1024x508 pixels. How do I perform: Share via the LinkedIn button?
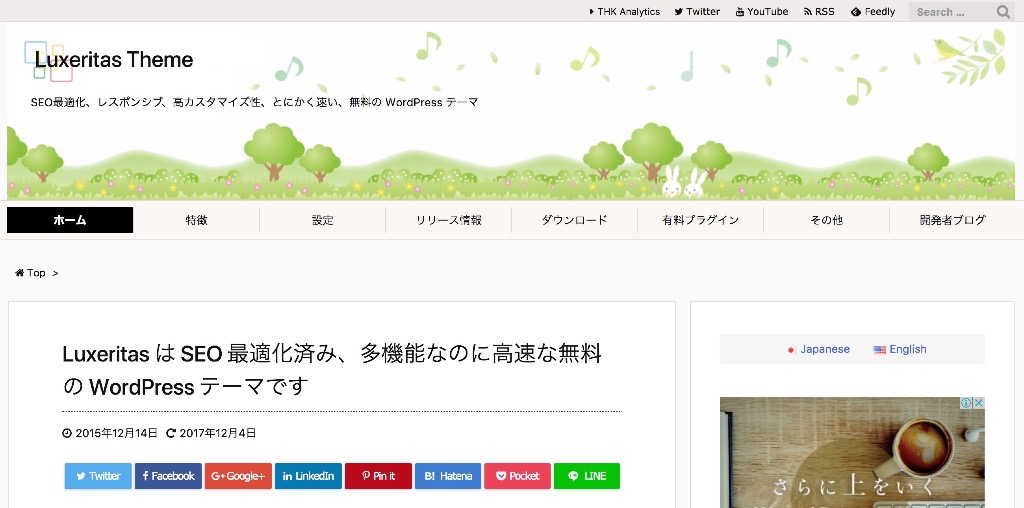click(x=308, y=476)
